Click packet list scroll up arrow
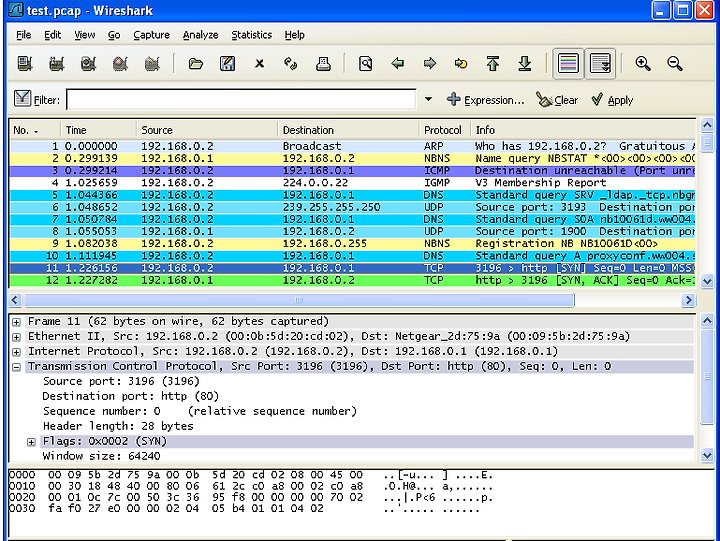Screen dimensions: 720x541 coord(707,125)
